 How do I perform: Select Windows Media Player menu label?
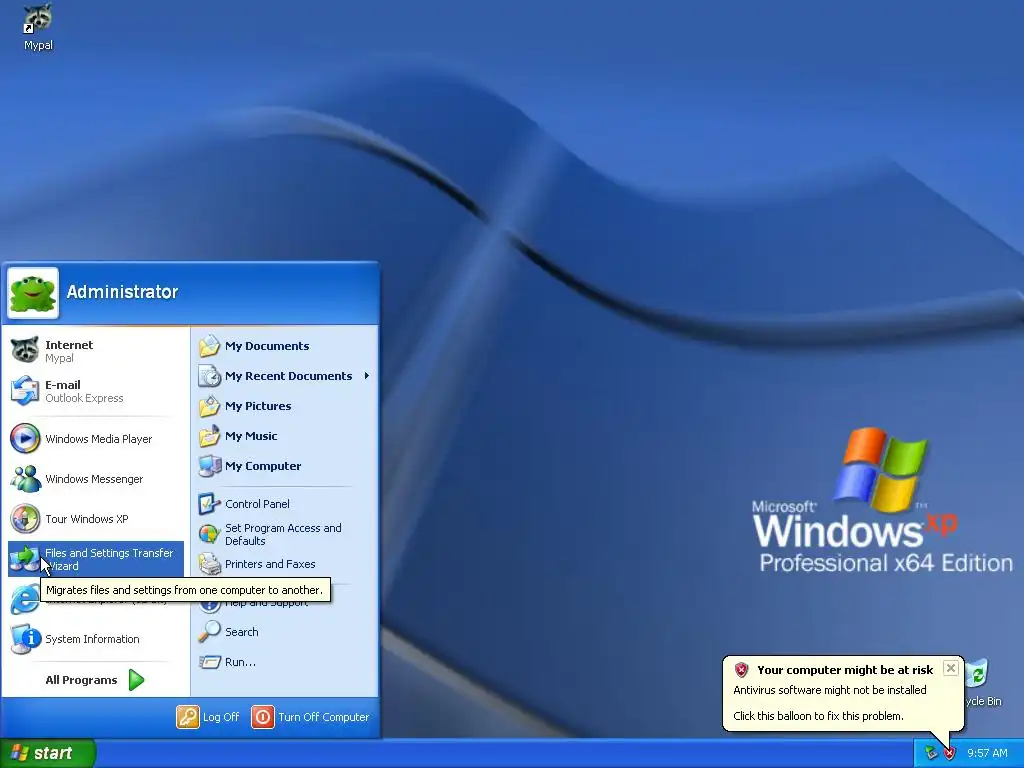pyautogui.click(x=99, y=439)
